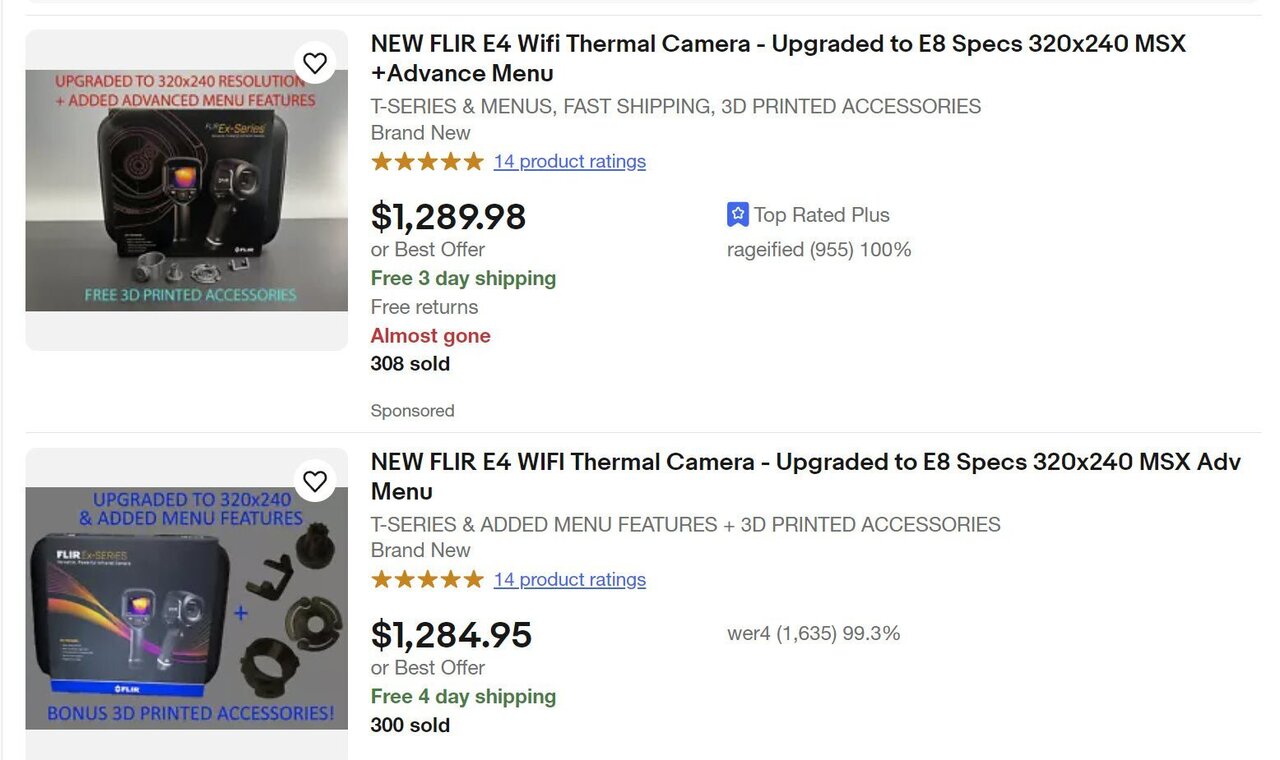
Task: Click 'Free 4 day shipping' text
Action: pyautogui.click(x=463, y=696)
